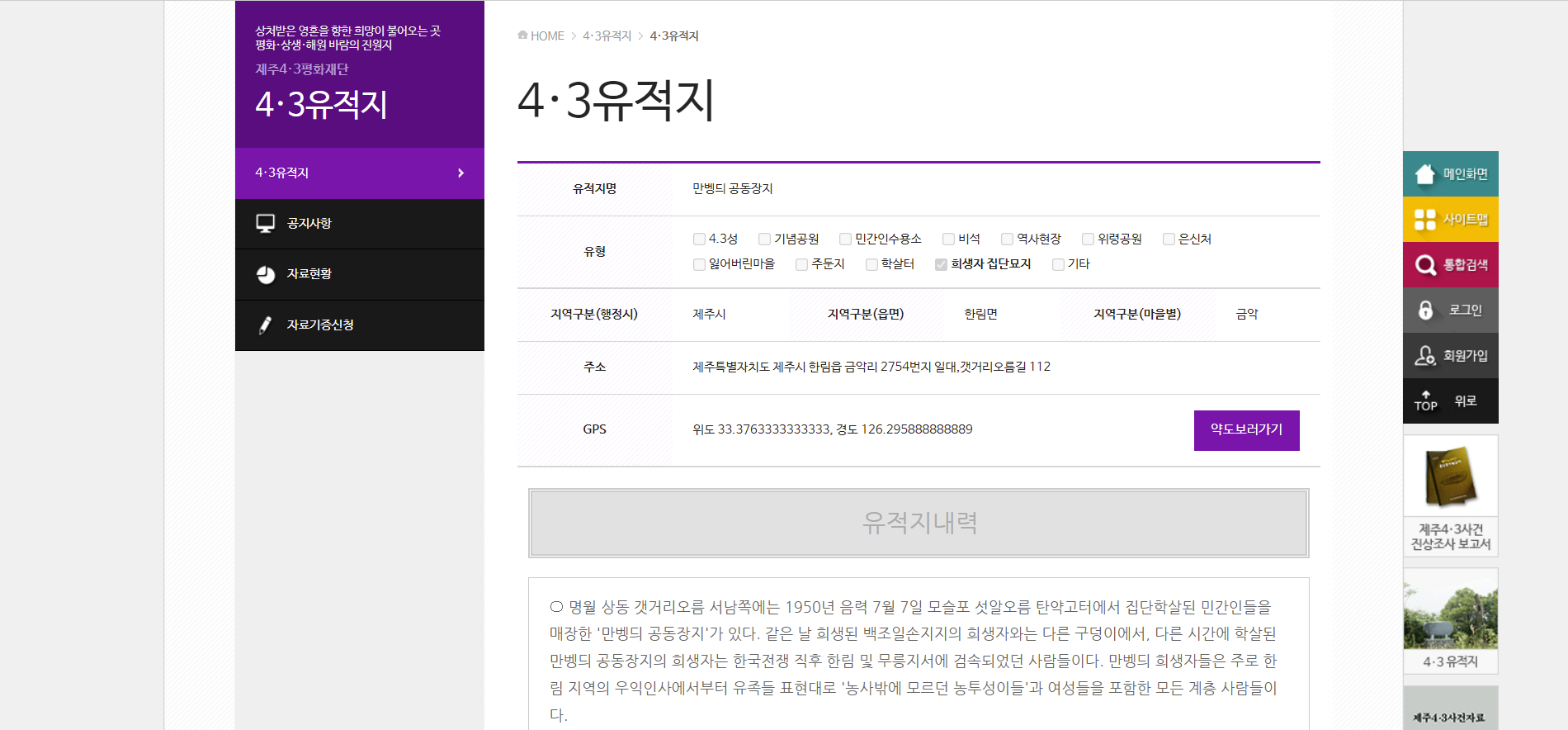
Task: Open the 사이트맵 grid icon
Action: coord(1425,220)
